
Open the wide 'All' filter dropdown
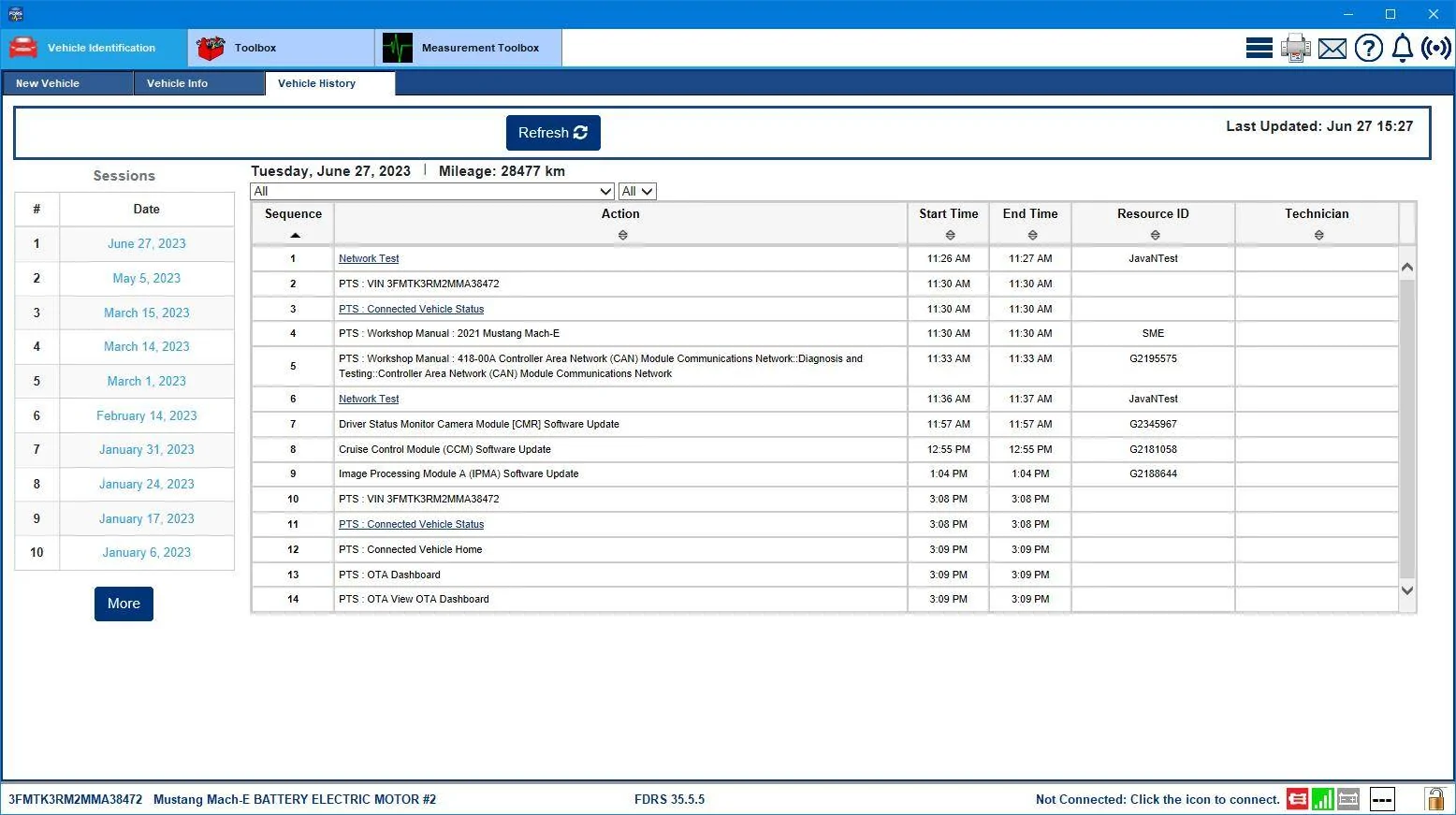pos(432,191)
